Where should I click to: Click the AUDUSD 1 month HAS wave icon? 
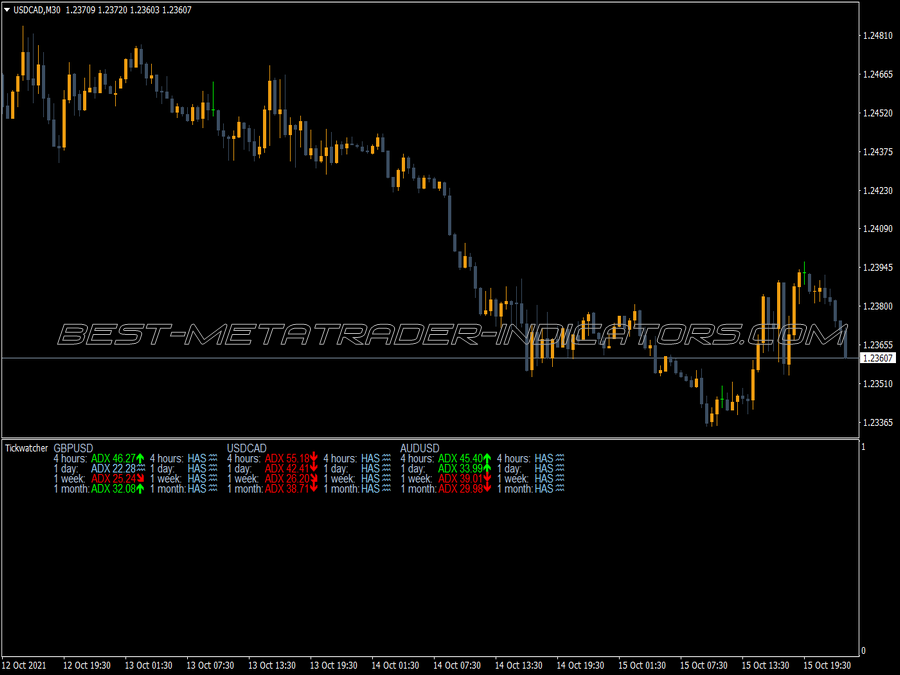tap(560, 489)
